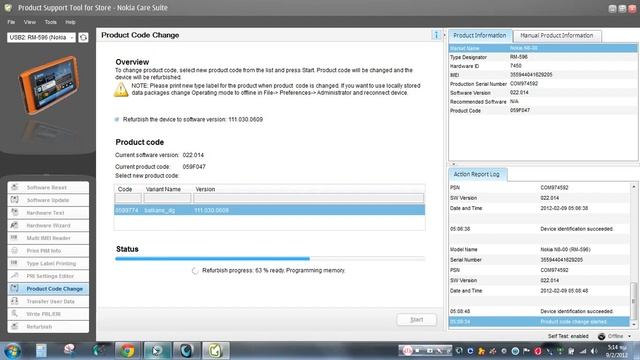Image resolution: width=640 pixels, height=360 pixels.
Task: Select the Model Name row in Product Information
Action: click(x=543, y=48)
